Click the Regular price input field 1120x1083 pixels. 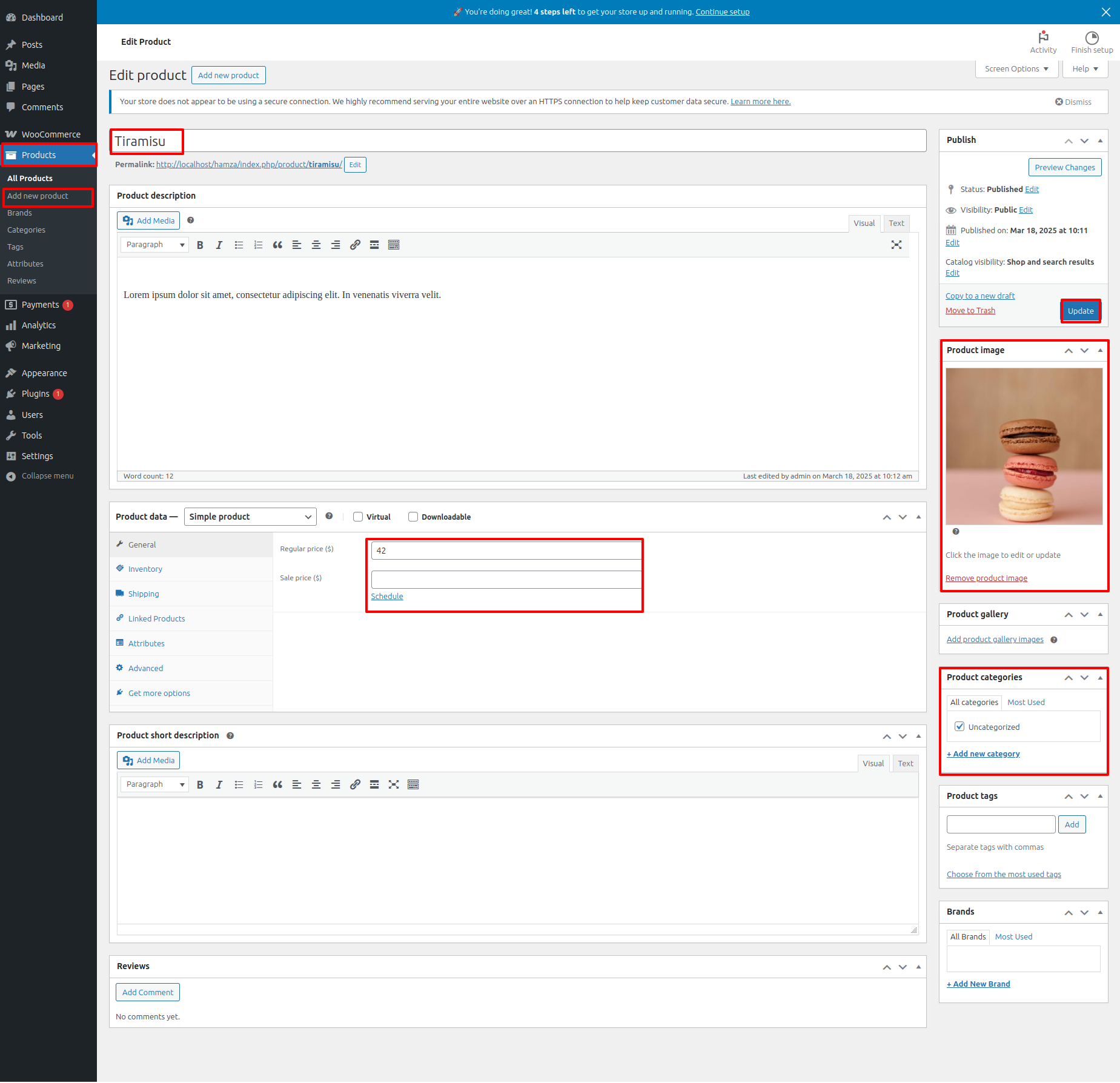(x=506, y=551)
